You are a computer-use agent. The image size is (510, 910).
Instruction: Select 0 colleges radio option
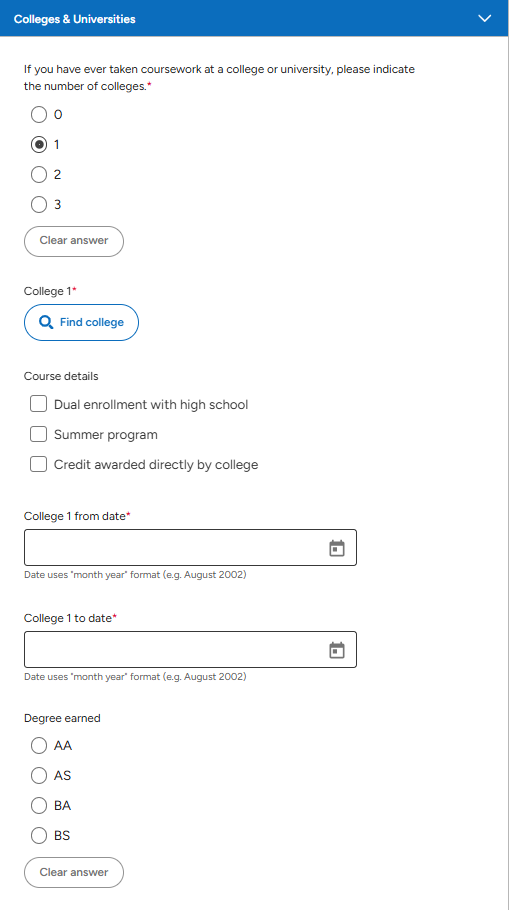39,115
